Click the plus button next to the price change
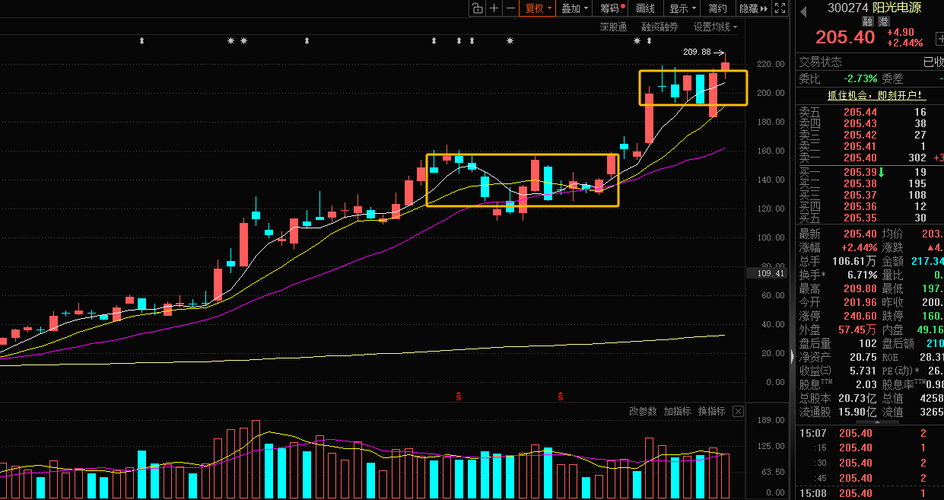The width and height of the screenshot is (944, 500). click(x=940, y=37)
